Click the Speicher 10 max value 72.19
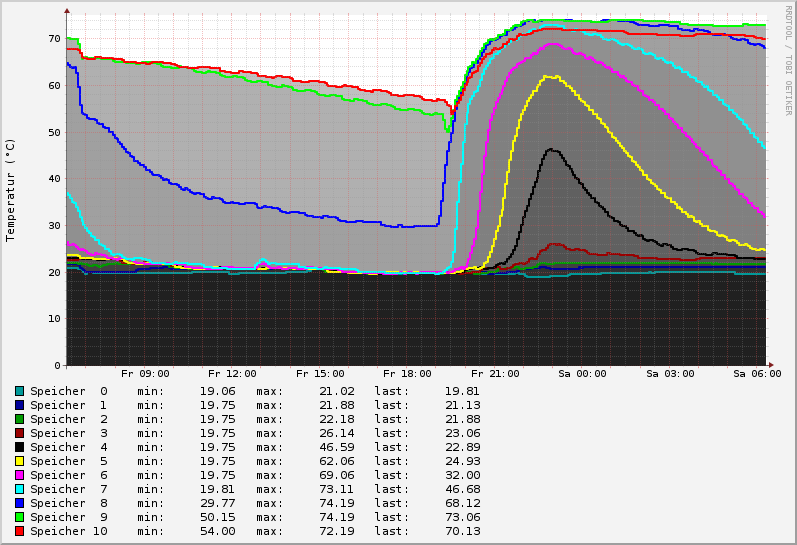Viewport: 797px width, 545px height. click(x=337, y=531)
